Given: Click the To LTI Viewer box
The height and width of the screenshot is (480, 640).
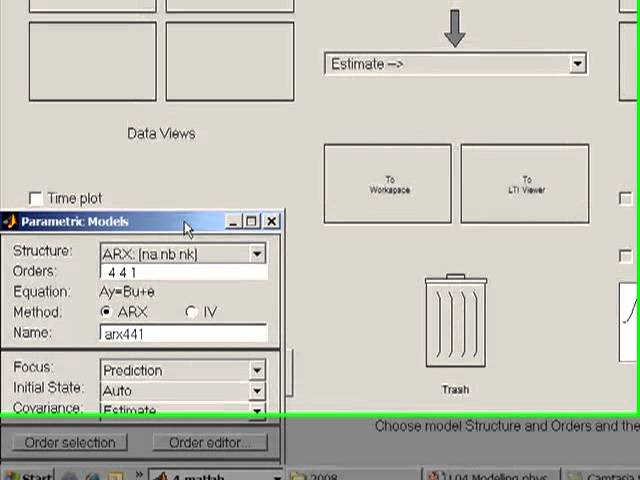Looking at the screenshot, I should 525,184.
